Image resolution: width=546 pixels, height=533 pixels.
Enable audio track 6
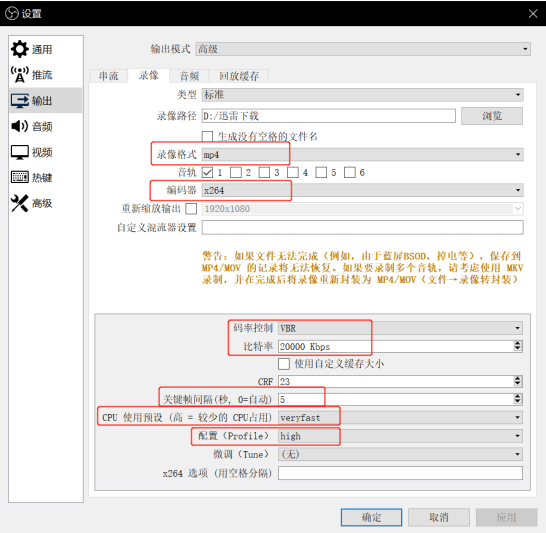[x=350, y=172]
